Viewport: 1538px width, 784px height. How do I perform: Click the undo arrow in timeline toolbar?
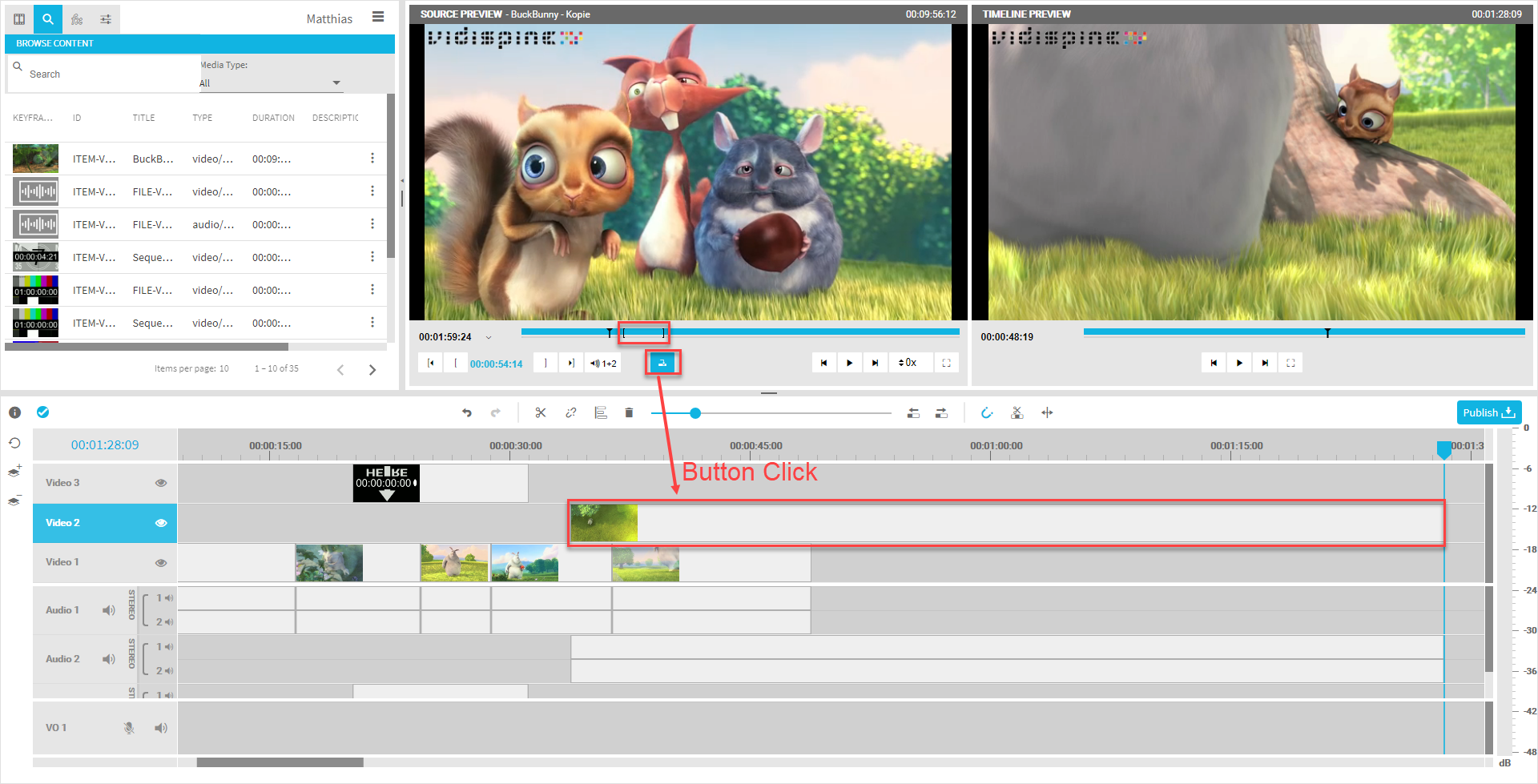(x=467, y=413)
